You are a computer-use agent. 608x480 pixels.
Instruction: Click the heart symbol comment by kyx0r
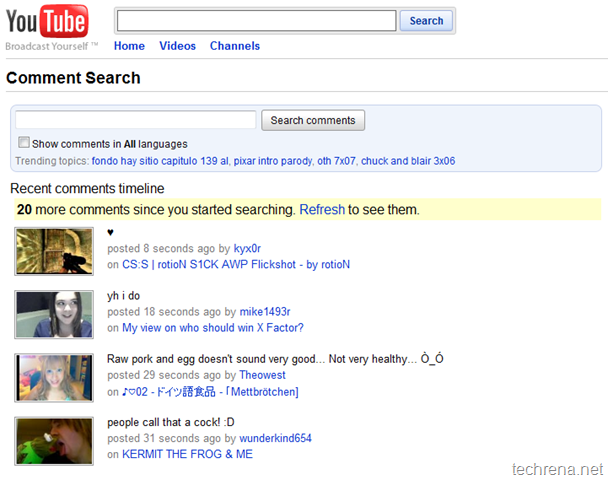pos(110,233)
